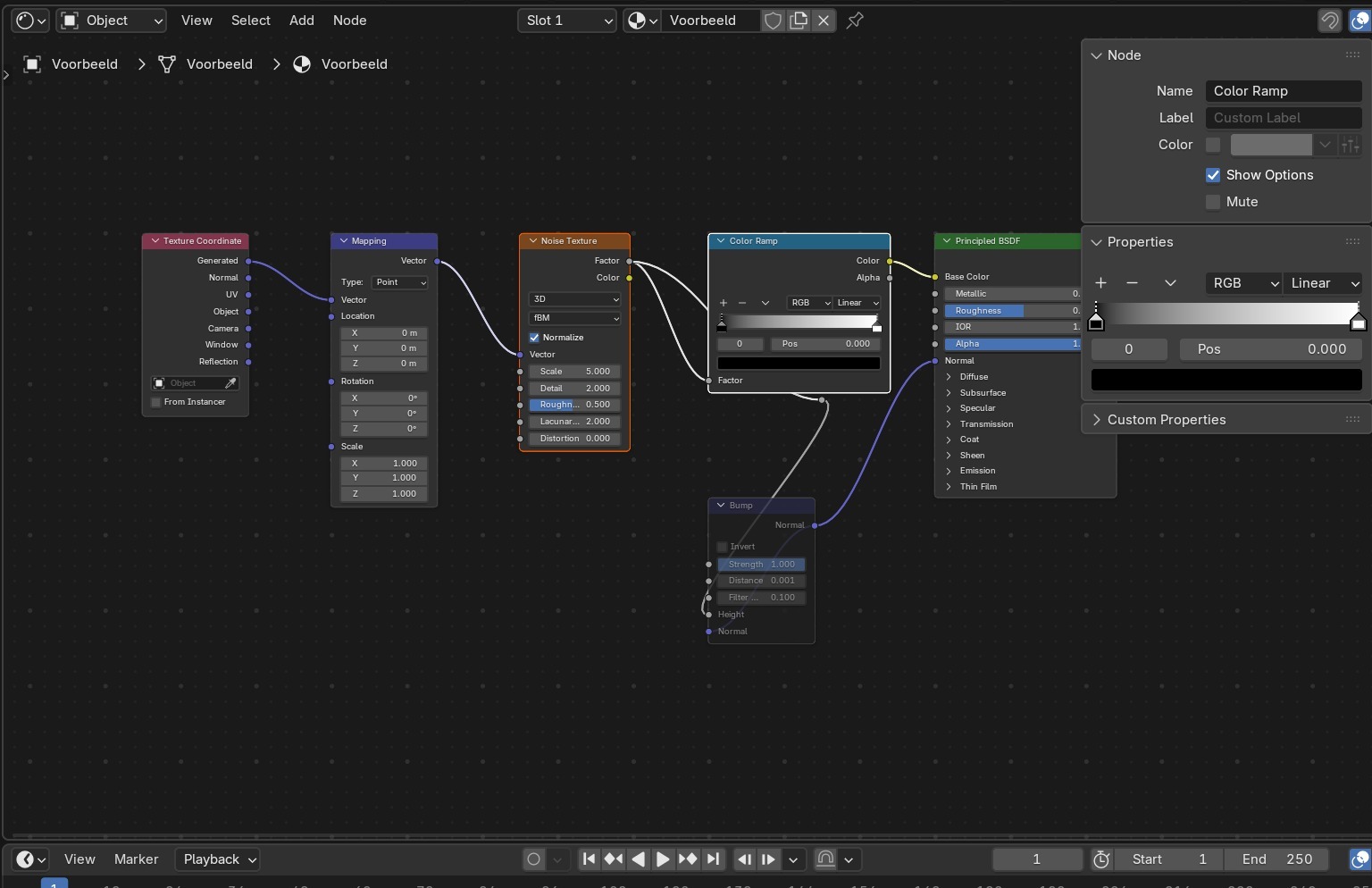The height and width of the screenshot is (888, 1372).
Task: Open the Object mode dropdown
Action: coord(112,20)
